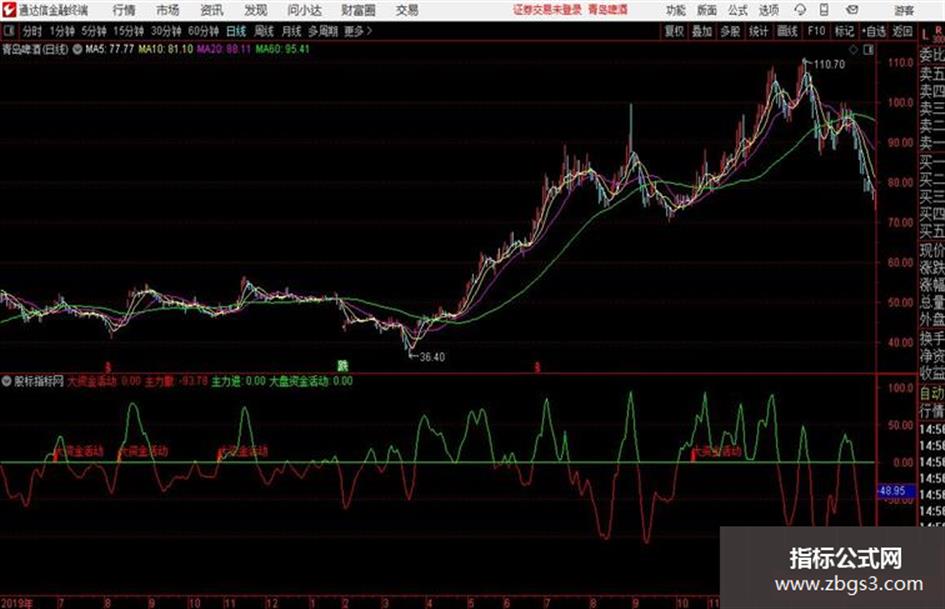945x609 pixels.
Task: Click the 大盘资金活动 0.00 indicator value
Action: click(x=310, y=381)
